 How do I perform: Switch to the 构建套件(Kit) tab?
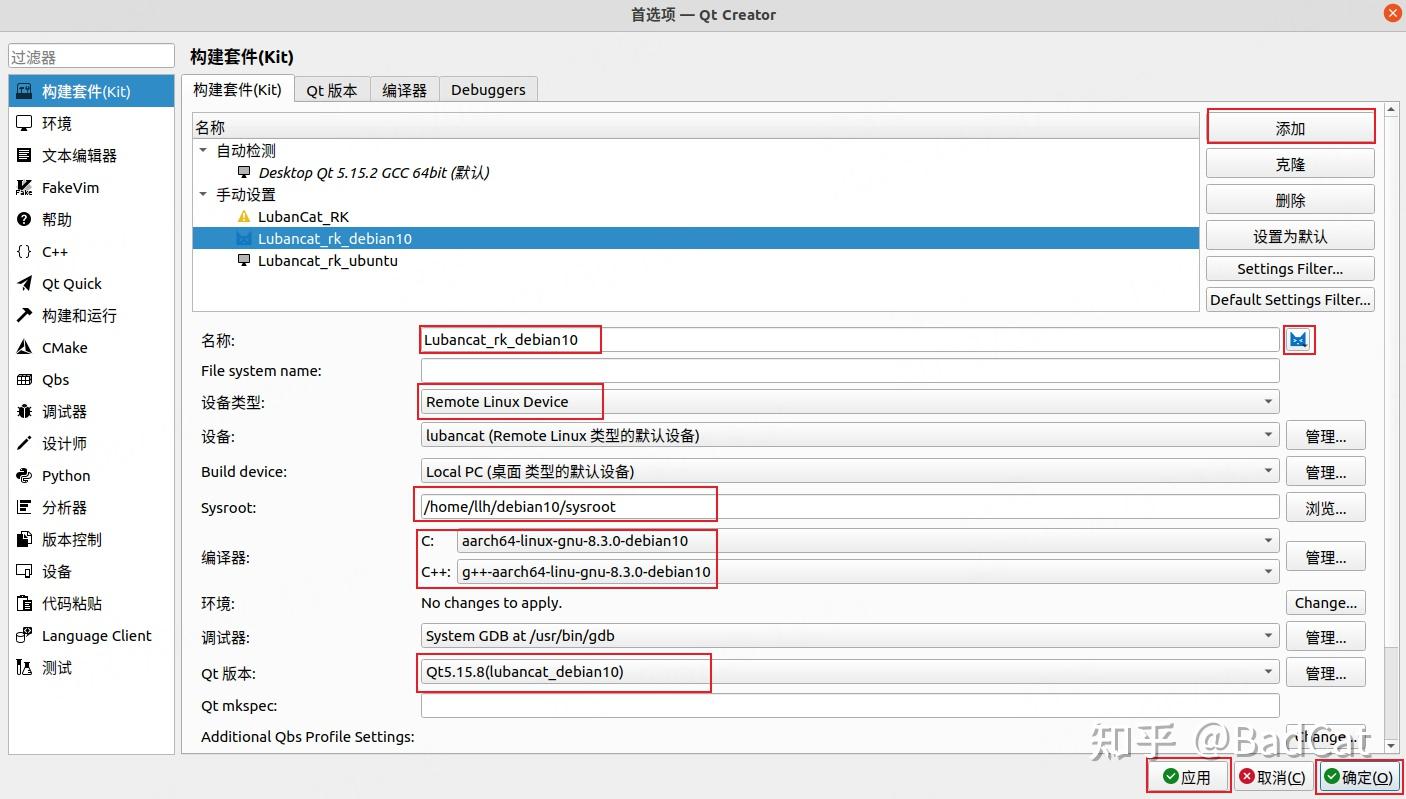(x=238, y=89)
